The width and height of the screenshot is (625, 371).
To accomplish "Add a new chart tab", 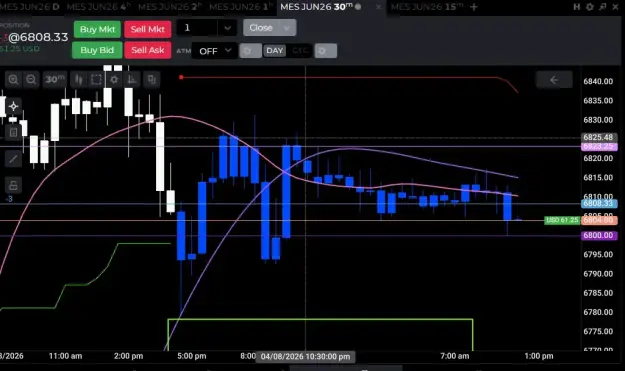I will [474, 7].
